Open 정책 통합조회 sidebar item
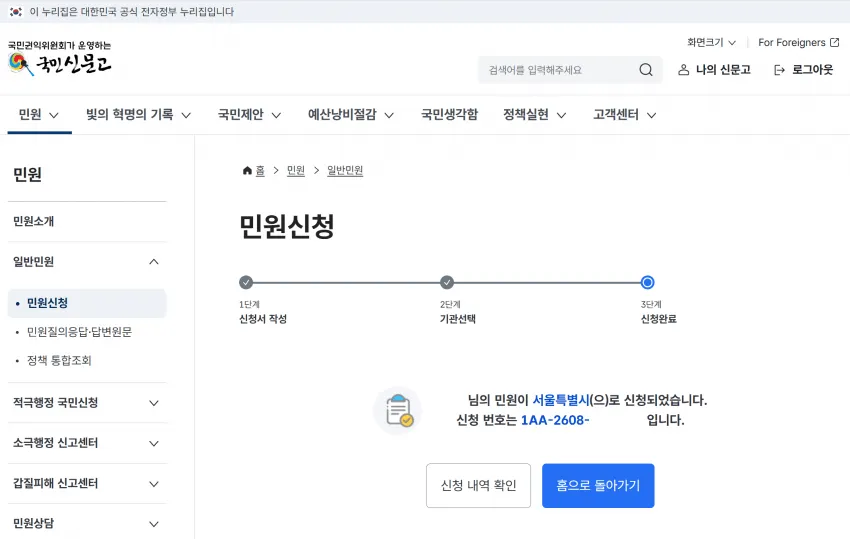Image resolution: width=850 pixels, height=539 pixels. point(59,361)
